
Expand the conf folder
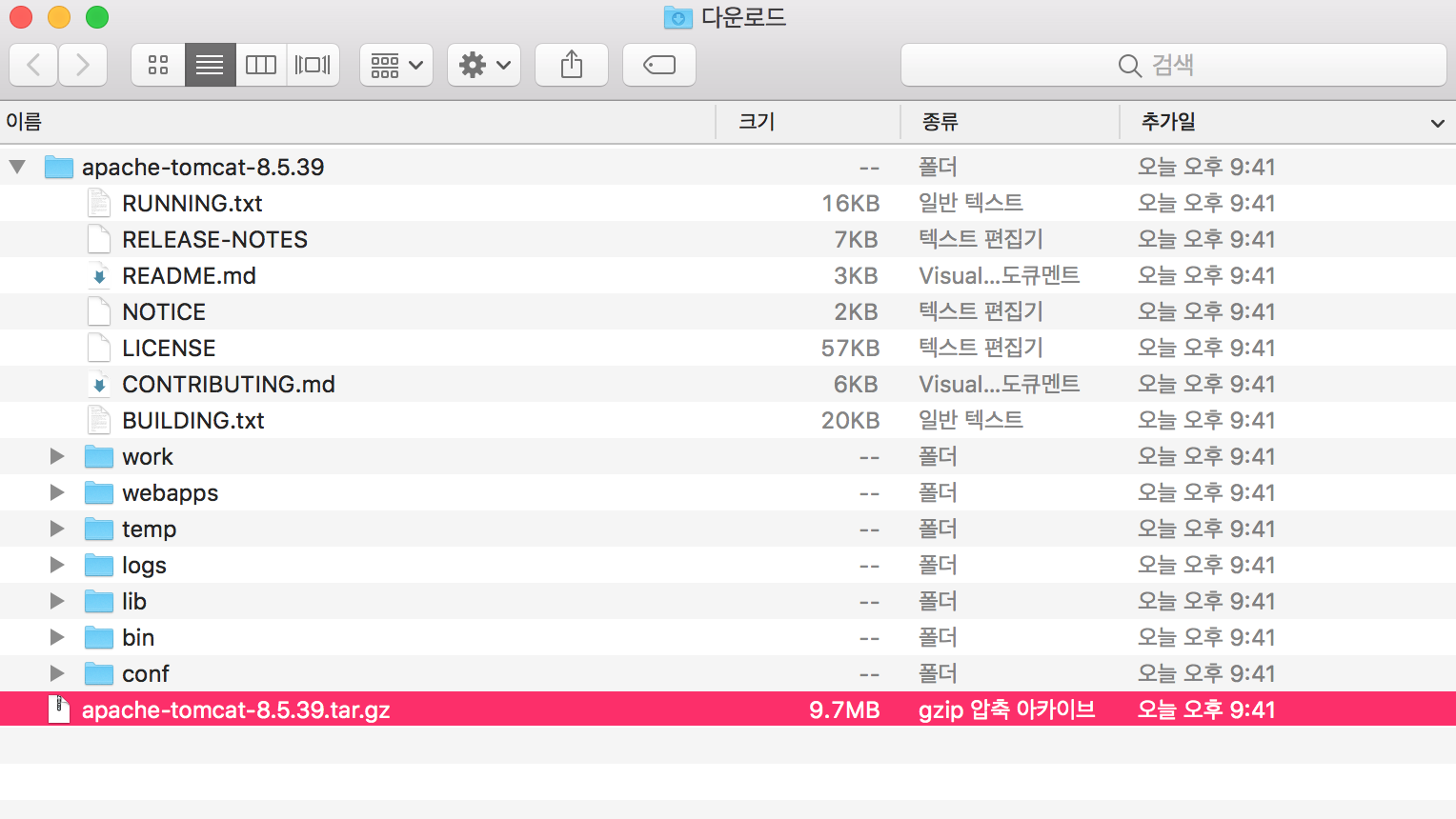tap(57, 673)
